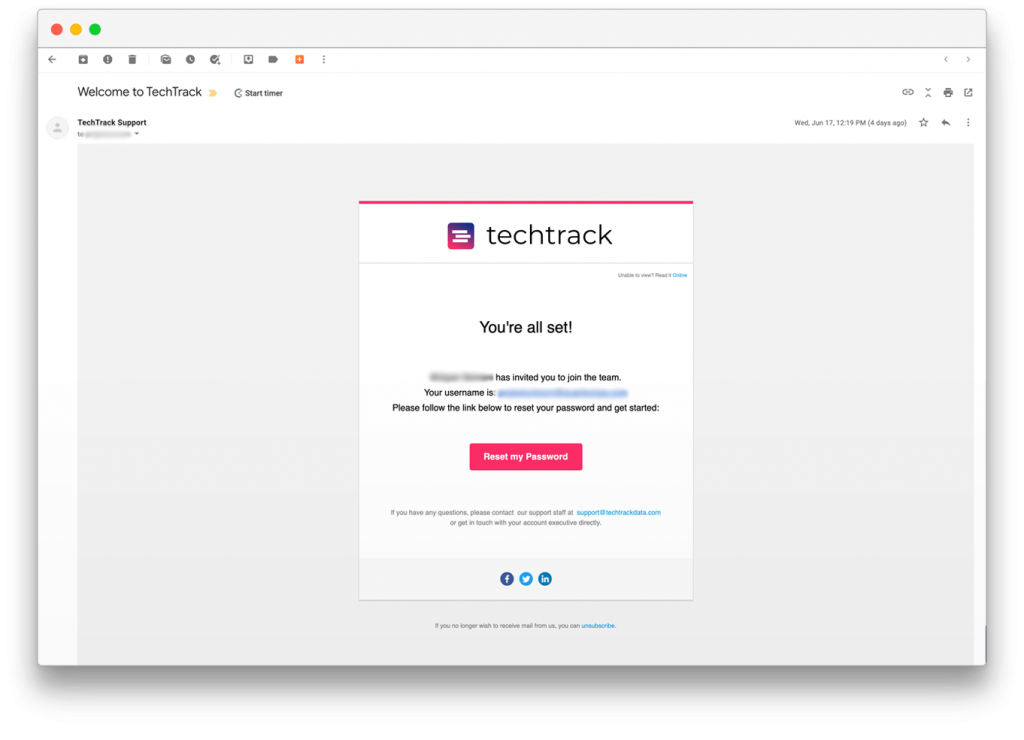Click the orange plus extension icon
The width and height of the screenshot is (1024, 740).
[x=300, y=59]
